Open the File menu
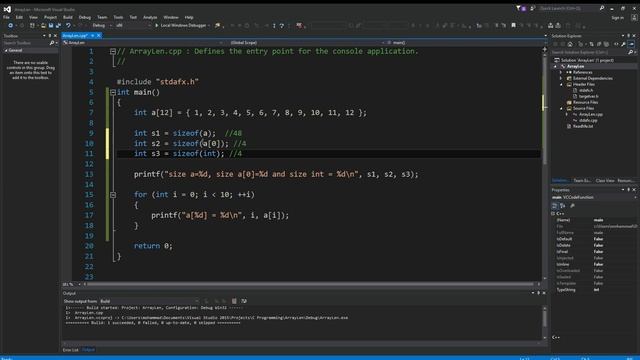The image size is (640, 360). 6,18
